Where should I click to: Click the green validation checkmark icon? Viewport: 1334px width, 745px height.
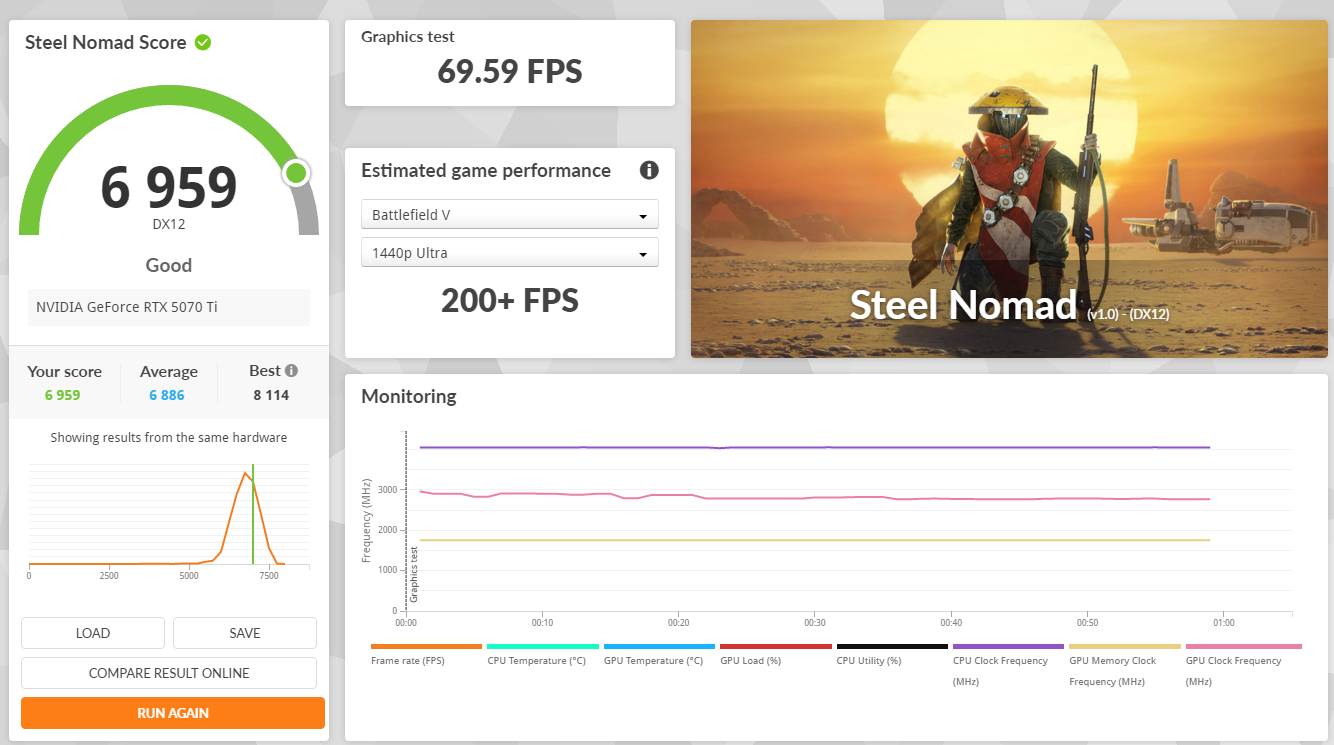[x=203, y=42]
